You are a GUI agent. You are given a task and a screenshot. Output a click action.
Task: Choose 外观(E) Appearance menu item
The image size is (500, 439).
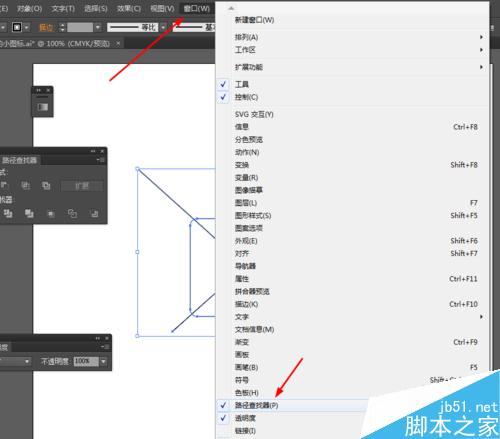[x=353, y=241]
